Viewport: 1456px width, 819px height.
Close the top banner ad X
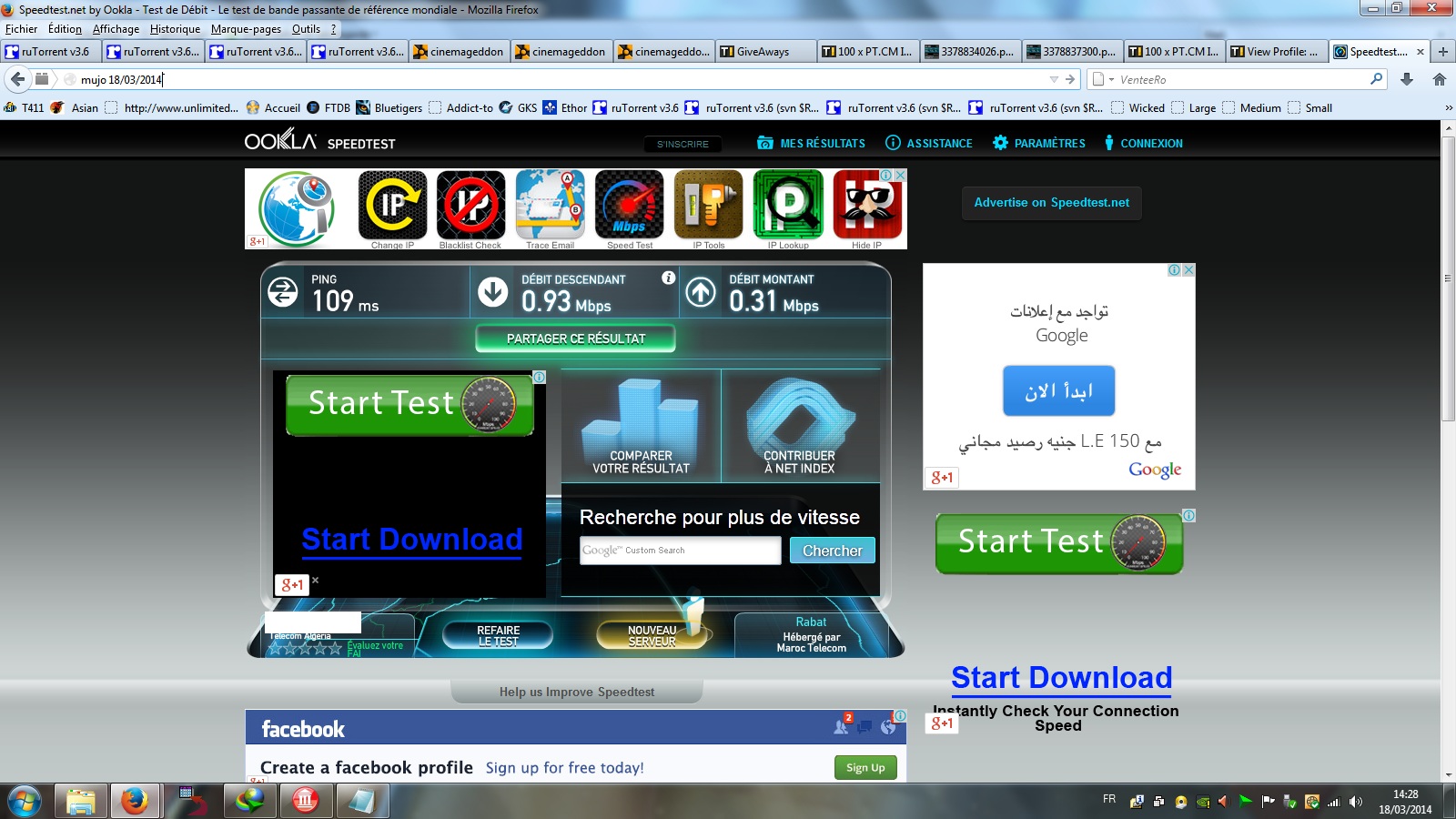point(901,175)
